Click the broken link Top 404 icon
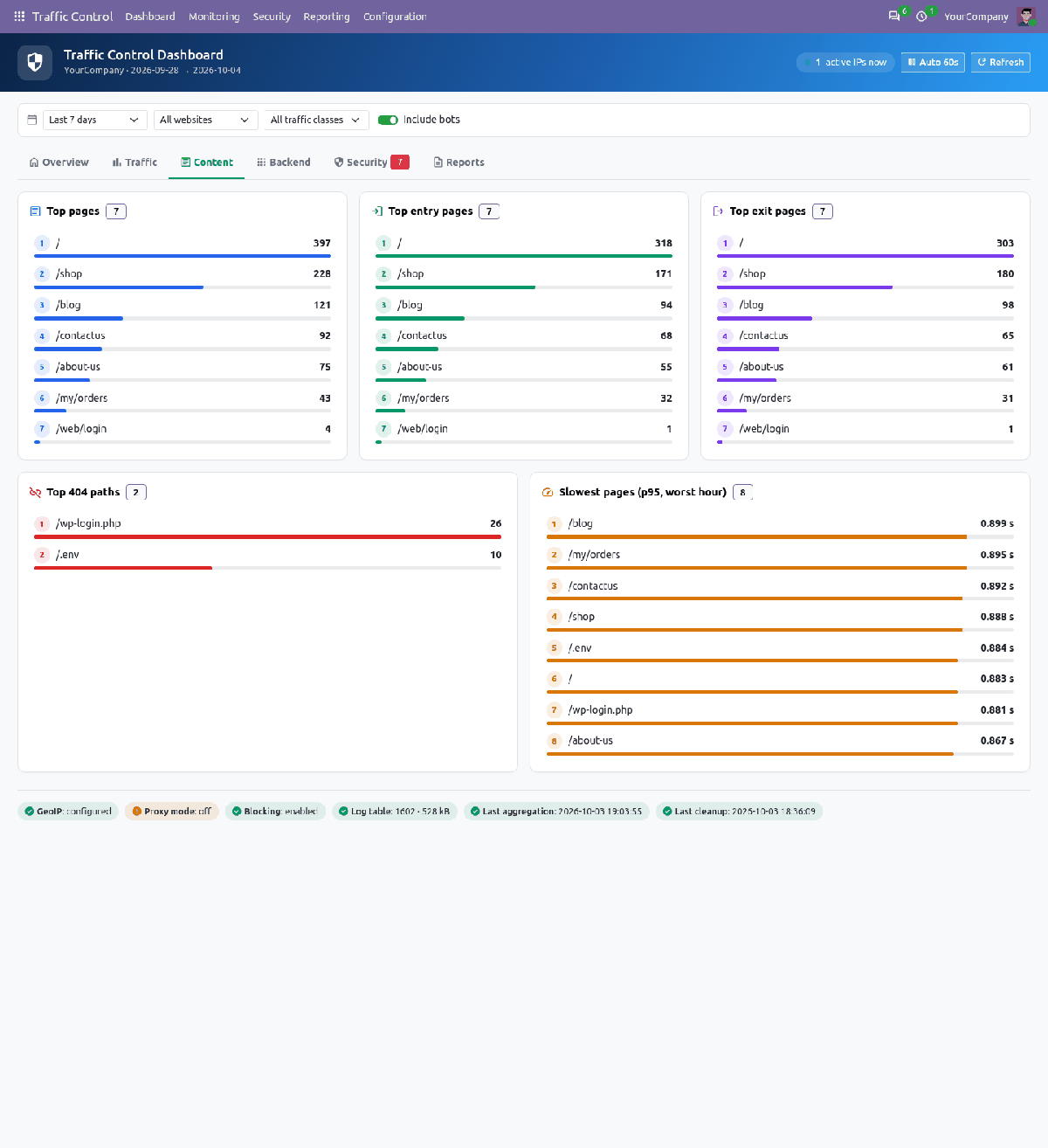This screenshot has height=1148, width=1048. click(x=35, y=492)
